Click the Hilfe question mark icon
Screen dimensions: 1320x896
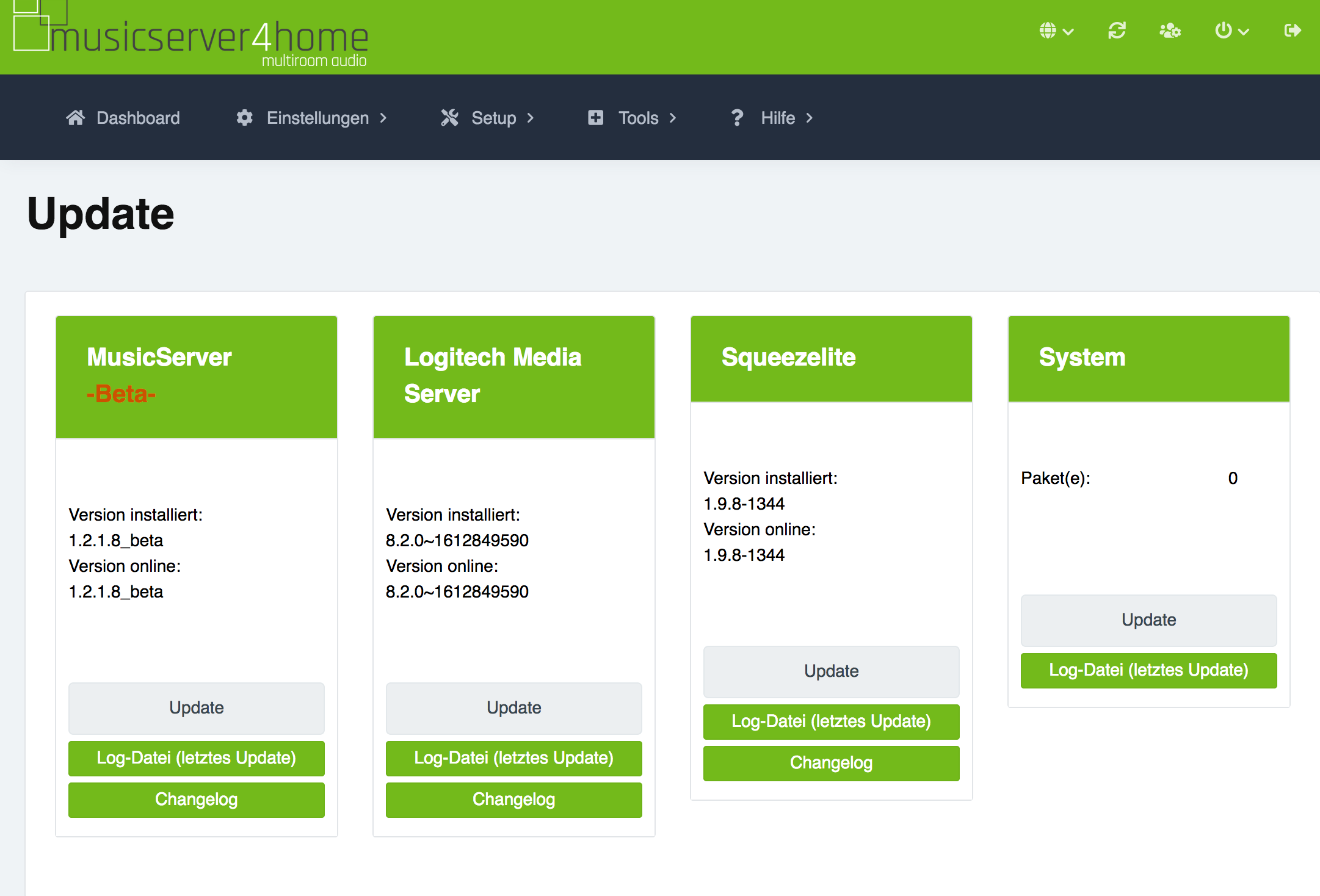click(x=737, y=118)
